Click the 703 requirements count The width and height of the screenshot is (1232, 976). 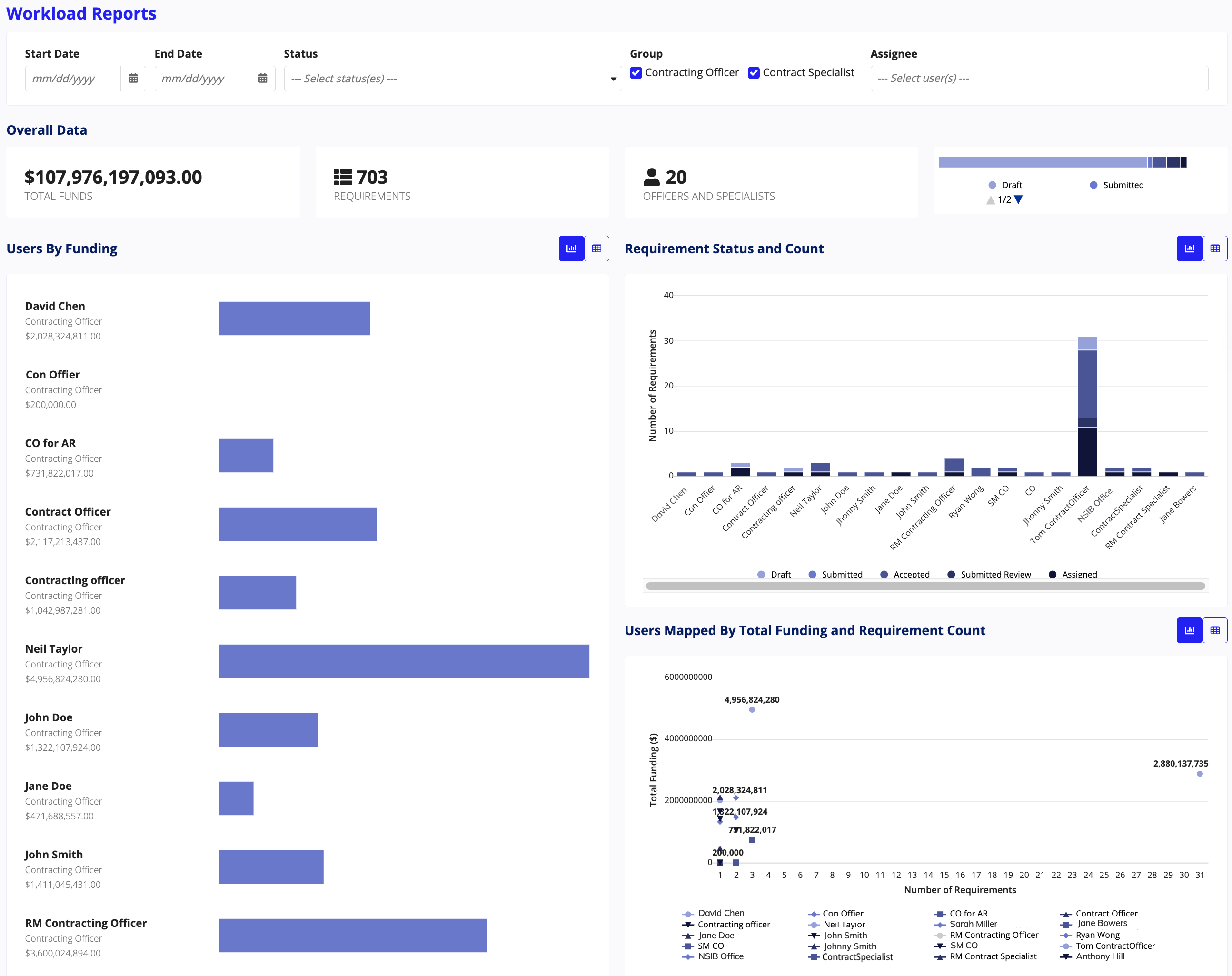pos(372,177)
